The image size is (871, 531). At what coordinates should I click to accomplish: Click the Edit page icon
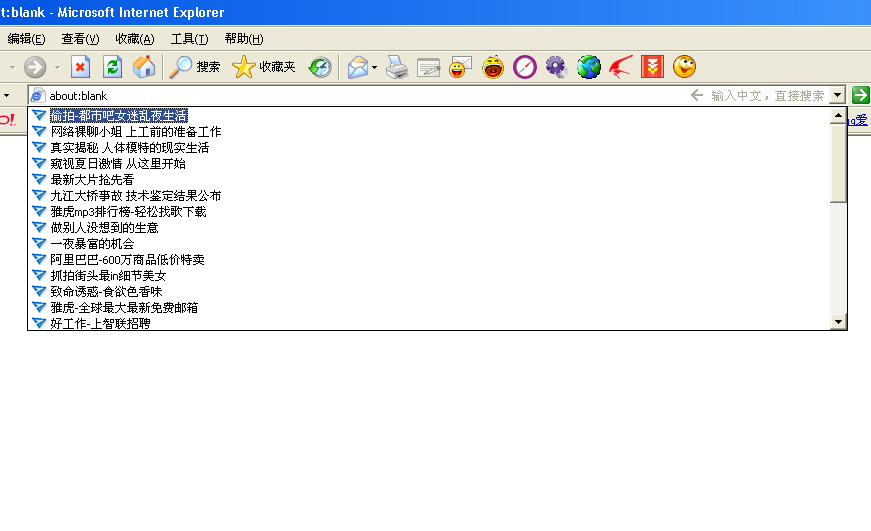coord(428,68)
